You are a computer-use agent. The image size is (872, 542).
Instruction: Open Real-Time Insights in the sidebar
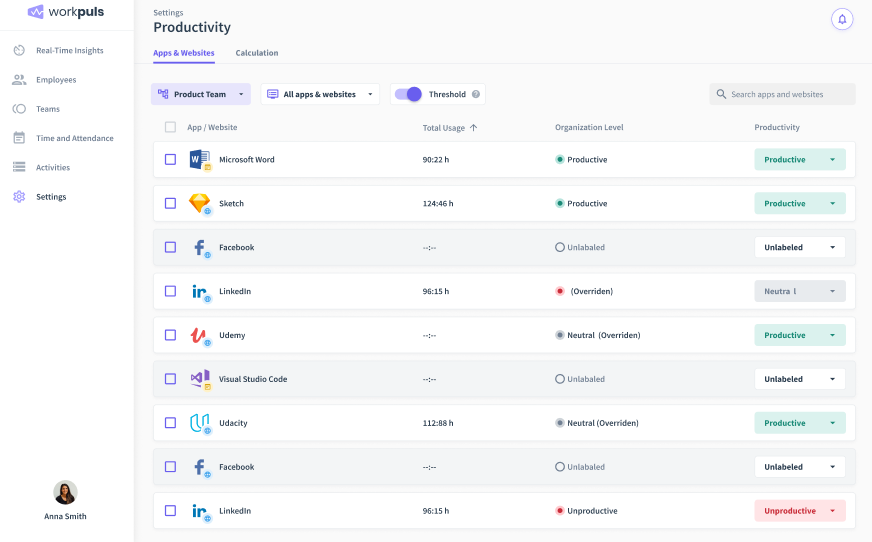click(69, 50)
